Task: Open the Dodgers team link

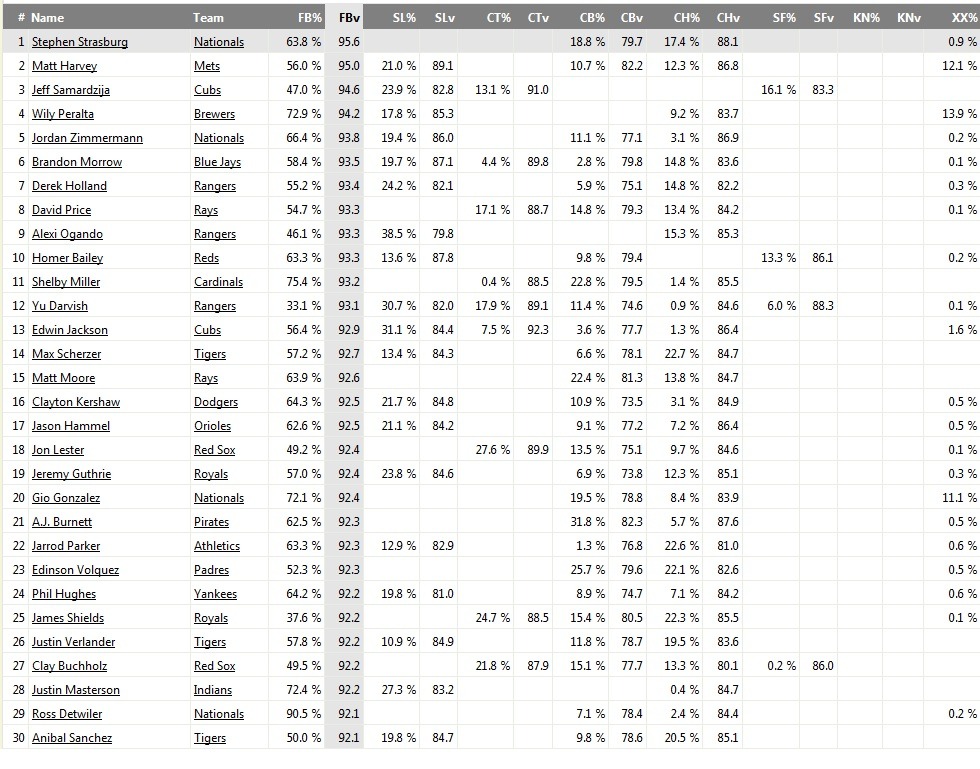Action: tap(216, 402)
